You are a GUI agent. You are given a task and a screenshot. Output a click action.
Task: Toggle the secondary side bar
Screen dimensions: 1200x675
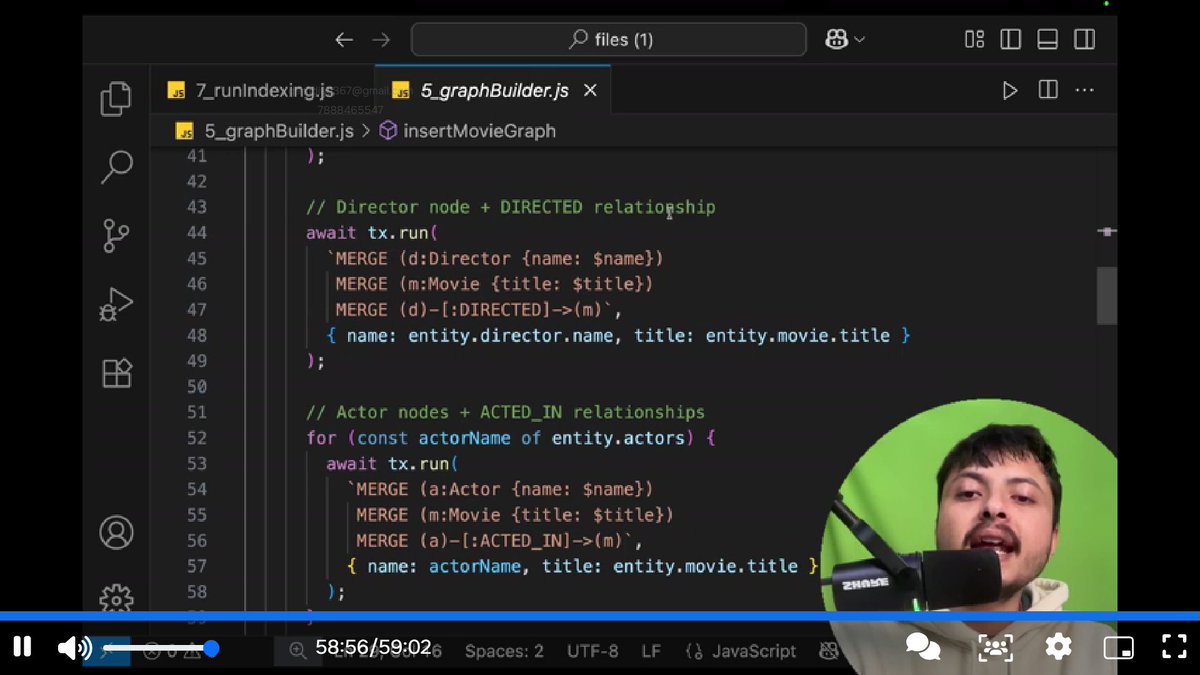(x=1084, y=40)
